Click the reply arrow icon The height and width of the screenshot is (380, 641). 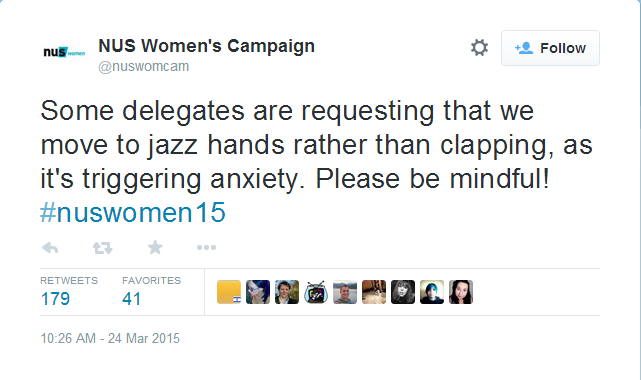[x=50, y=248]
